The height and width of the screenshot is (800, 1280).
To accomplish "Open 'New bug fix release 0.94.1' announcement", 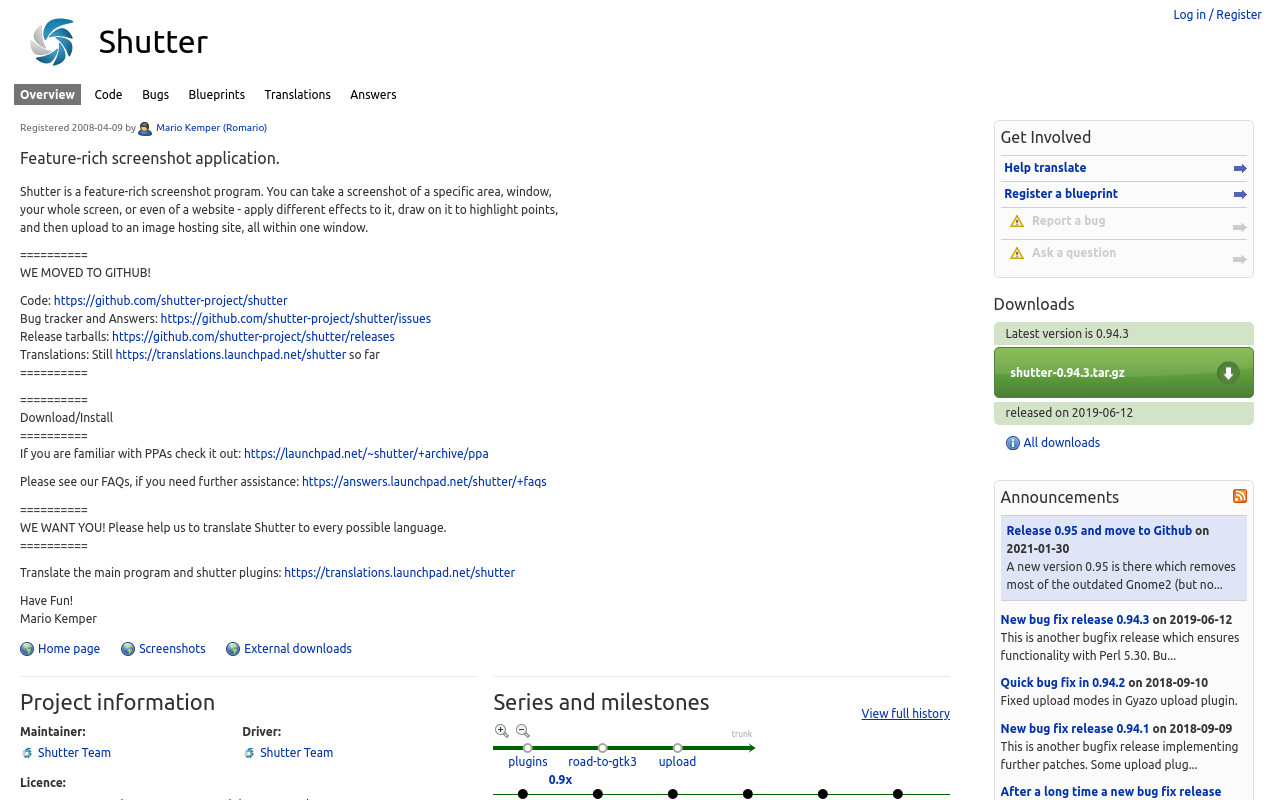I will (x=1075, y=728).
